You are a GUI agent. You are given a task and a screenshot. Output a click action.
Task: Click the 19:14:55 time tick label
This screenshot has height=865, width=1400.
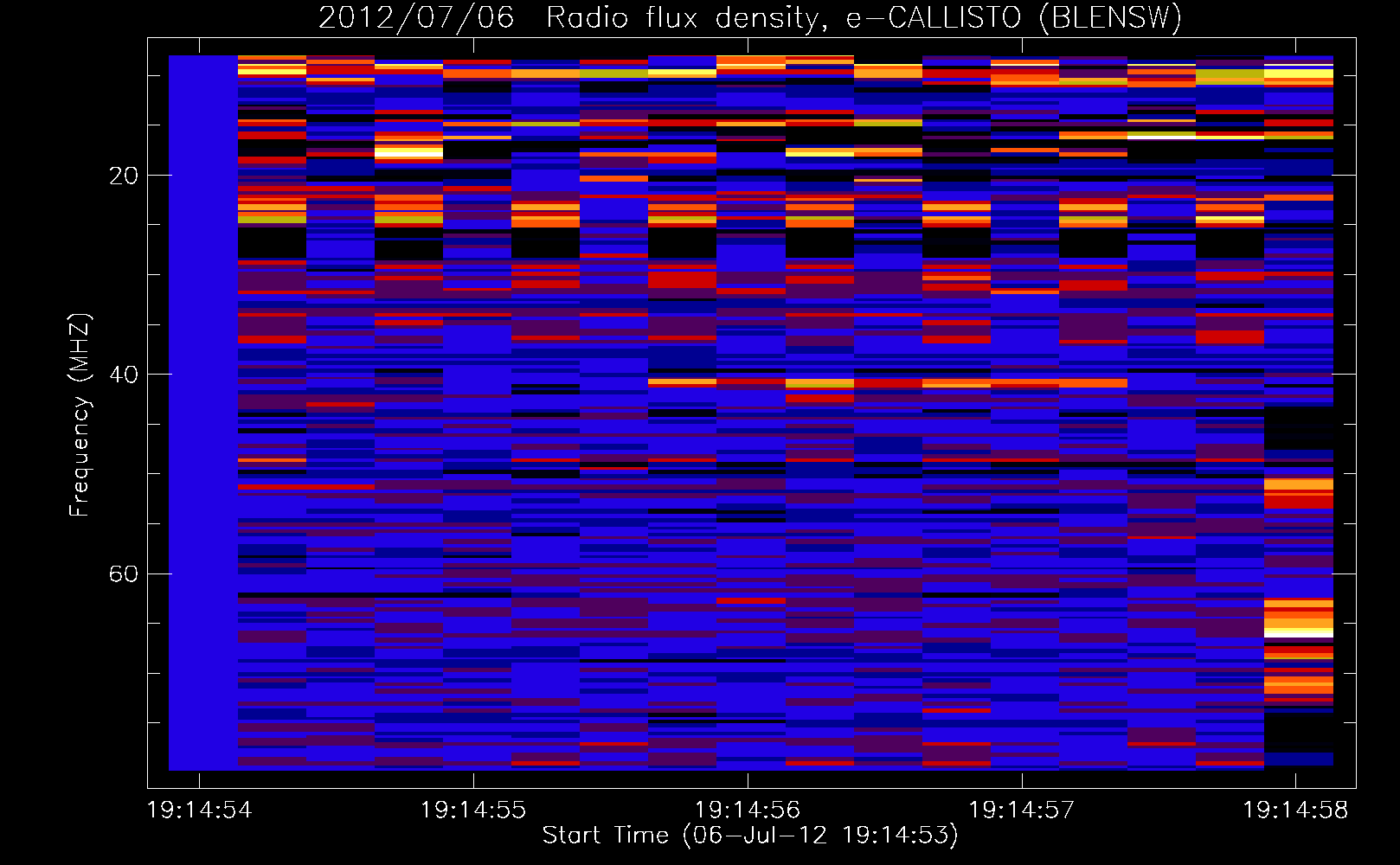[473, 810]
